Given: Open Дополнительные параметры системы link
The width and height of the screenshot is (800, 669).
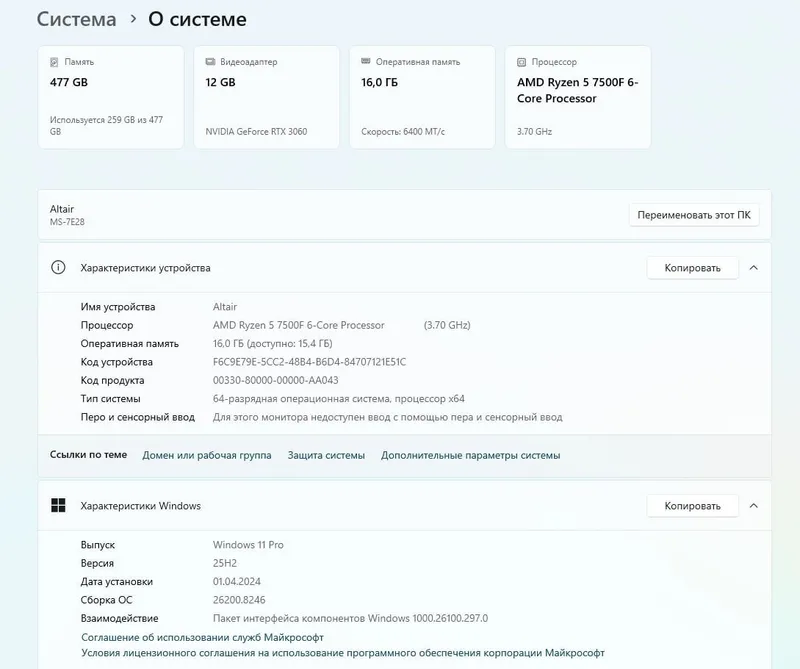Looking at the screenshot, I should click(x=470, y=455).
